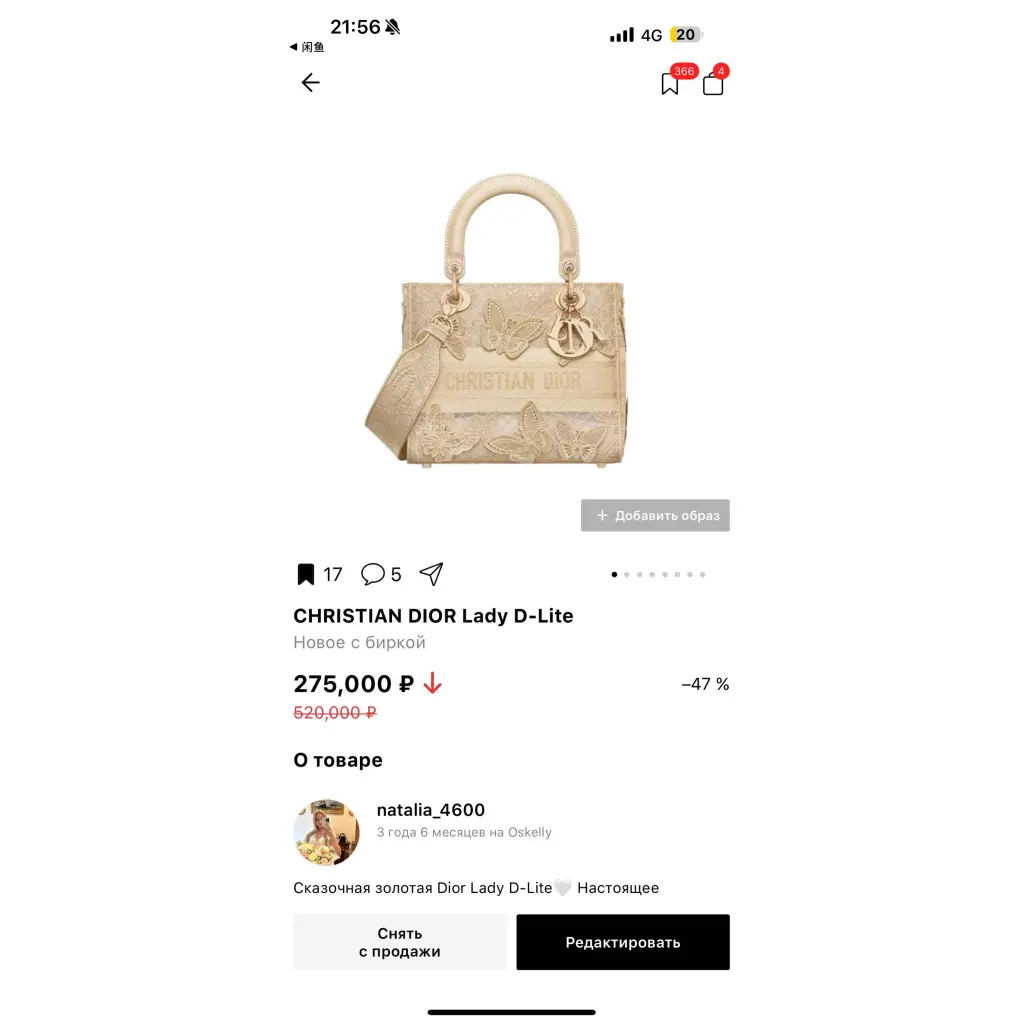Tap the crossed-out 520,000 ₽ price
This screenshot has width=1024, height=1024.
click(335, 712)
